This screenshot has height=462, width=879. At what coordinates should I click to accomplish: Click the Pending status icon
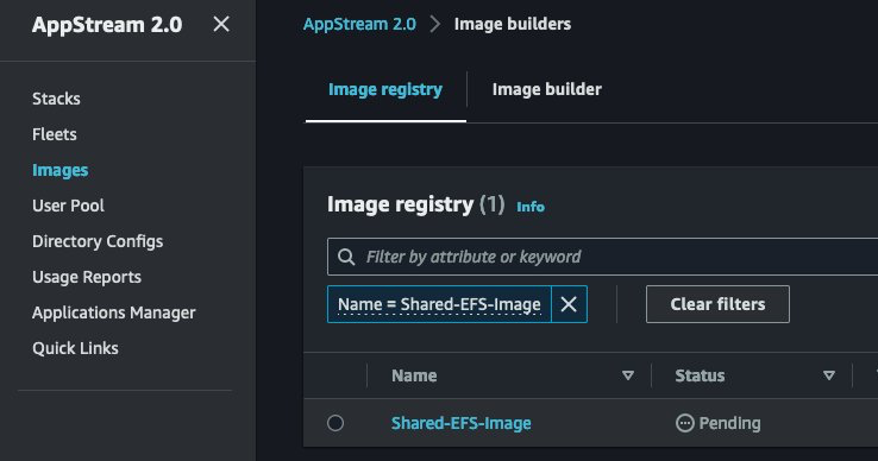point(684,423)
